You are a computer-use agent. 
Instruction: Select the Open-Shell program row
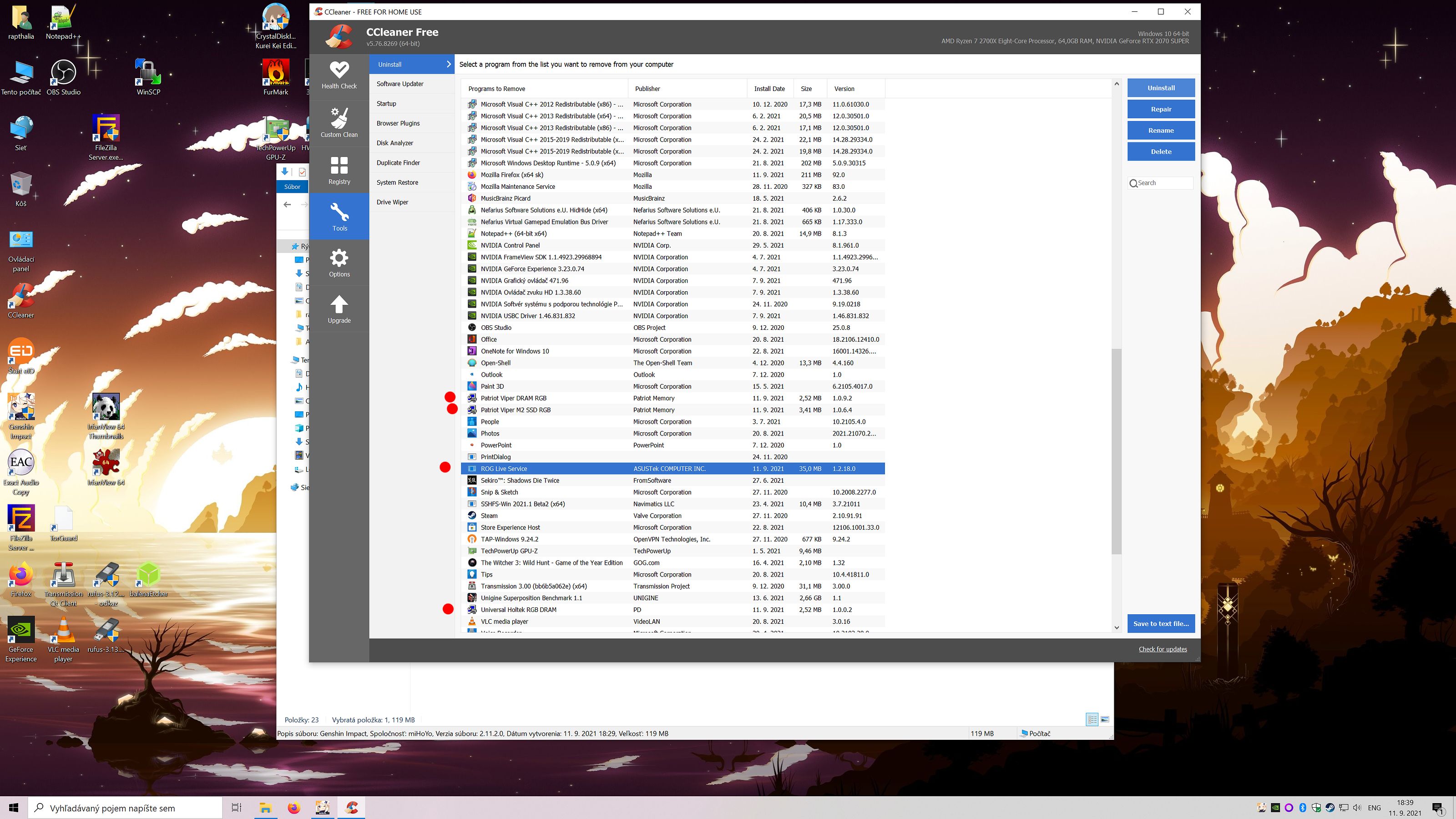673,363
